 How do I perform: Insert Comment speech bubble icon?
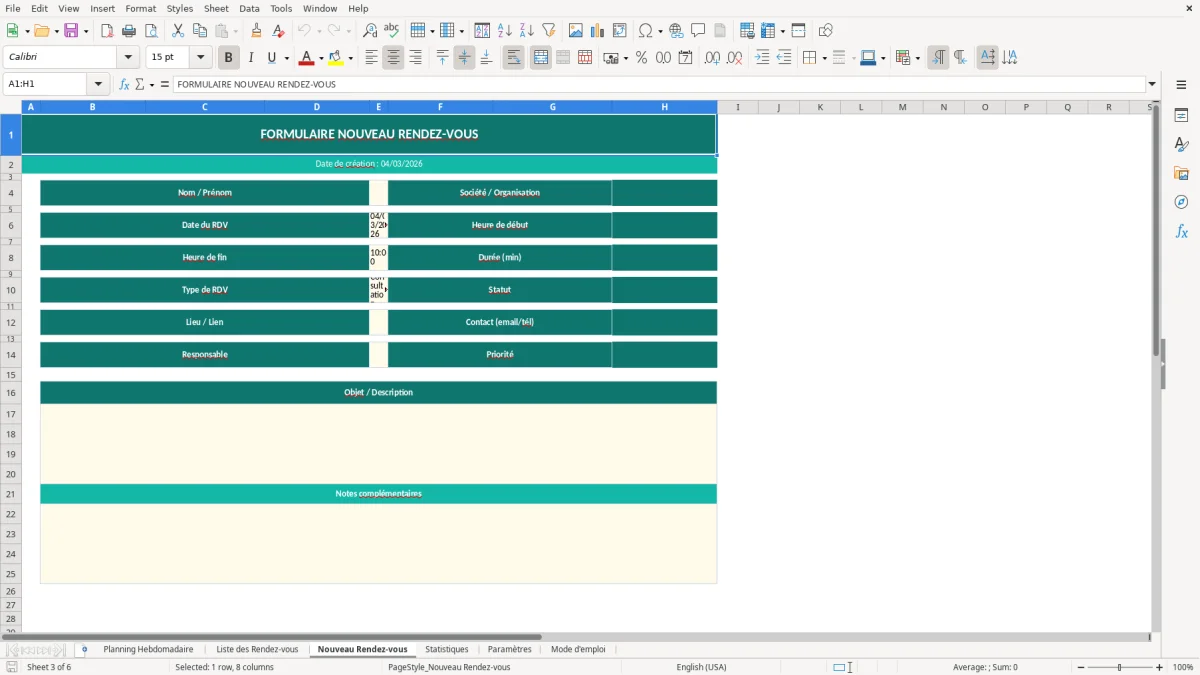(x=698, y=31)
